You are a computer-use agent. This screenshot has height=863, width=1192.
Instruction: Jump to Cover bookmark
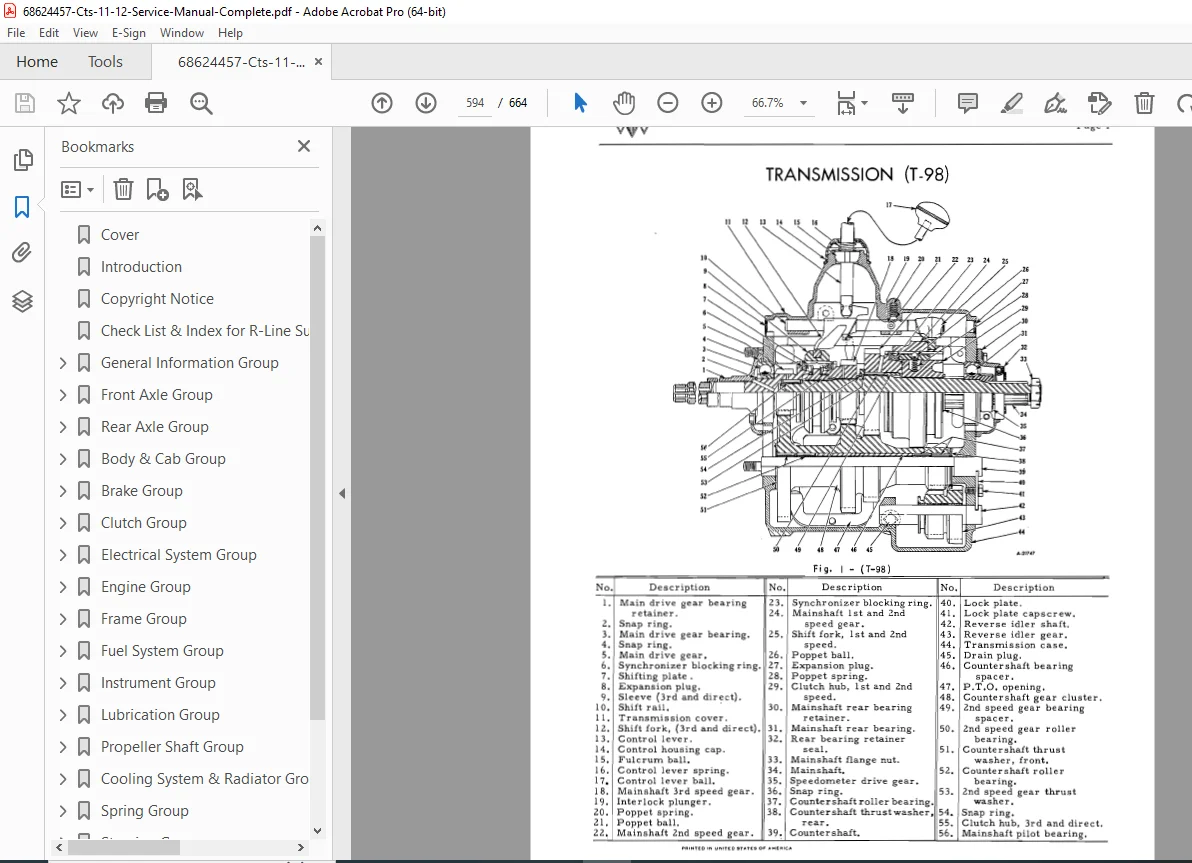point(120,235)
